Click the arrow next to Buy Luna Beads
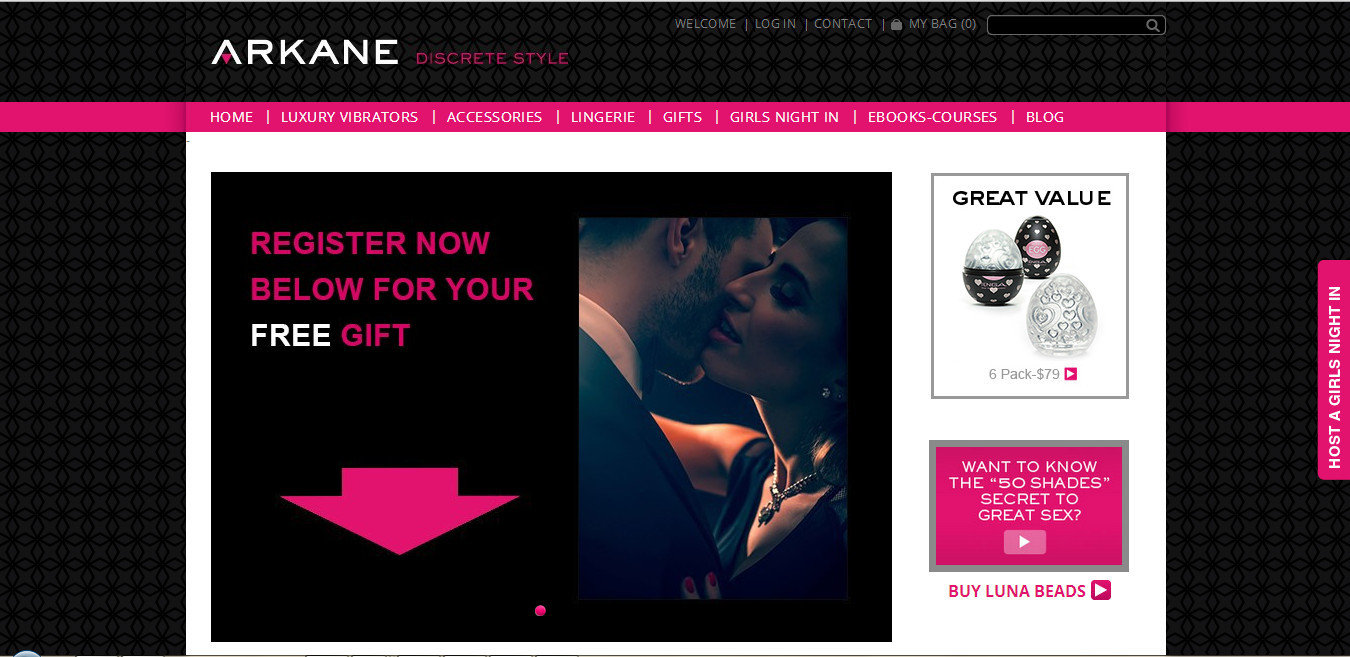The width and height of the screenshot is (1350, 657). 1101,590
